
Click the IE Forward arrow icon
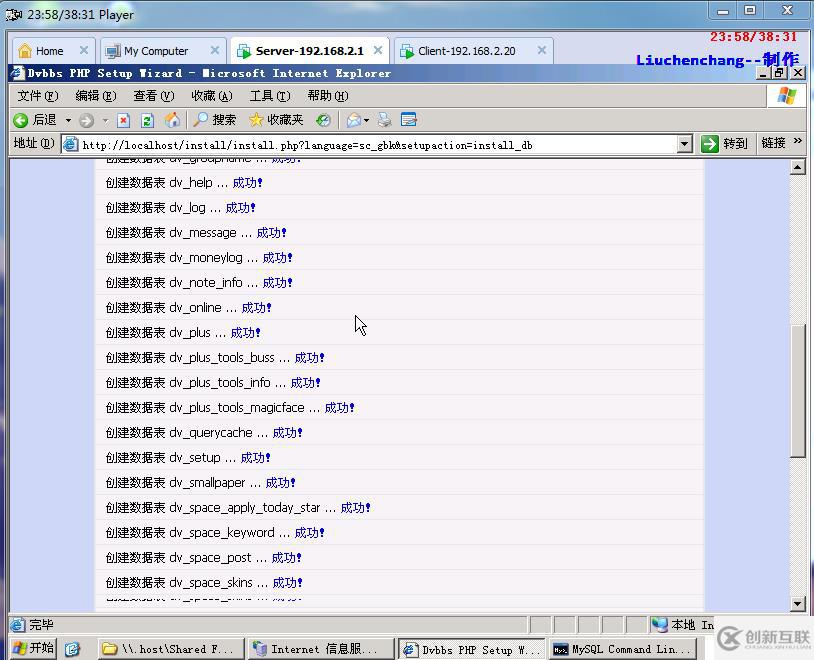86,120
